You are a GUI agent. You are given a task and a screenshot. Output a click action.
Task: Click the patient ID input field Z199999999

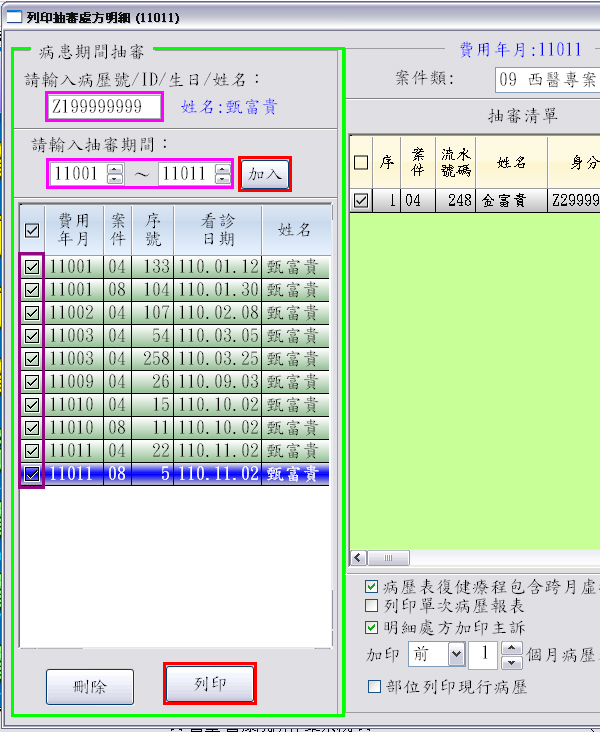(x=104, y=107)
